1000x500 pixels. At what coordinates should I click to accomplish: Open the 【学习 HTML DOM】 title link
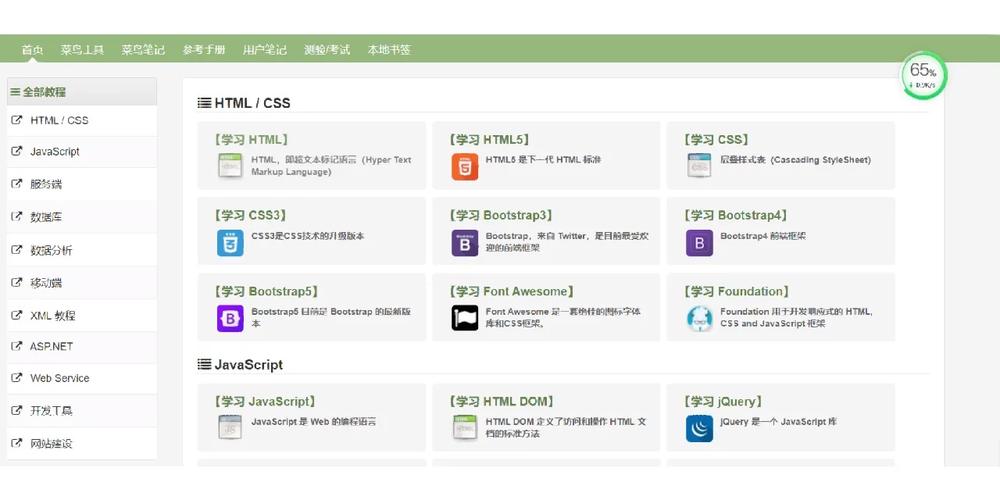pyautogui.click(x=501, y=402)
